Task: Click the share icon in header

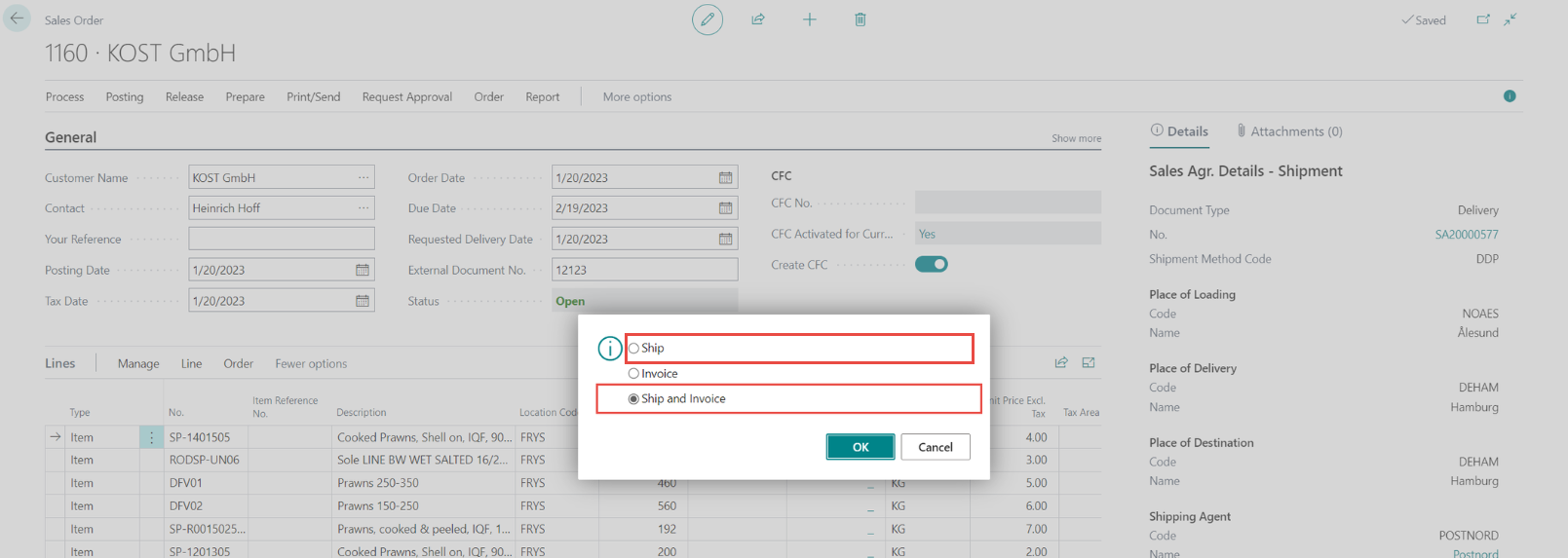Action: coord(758,19)
